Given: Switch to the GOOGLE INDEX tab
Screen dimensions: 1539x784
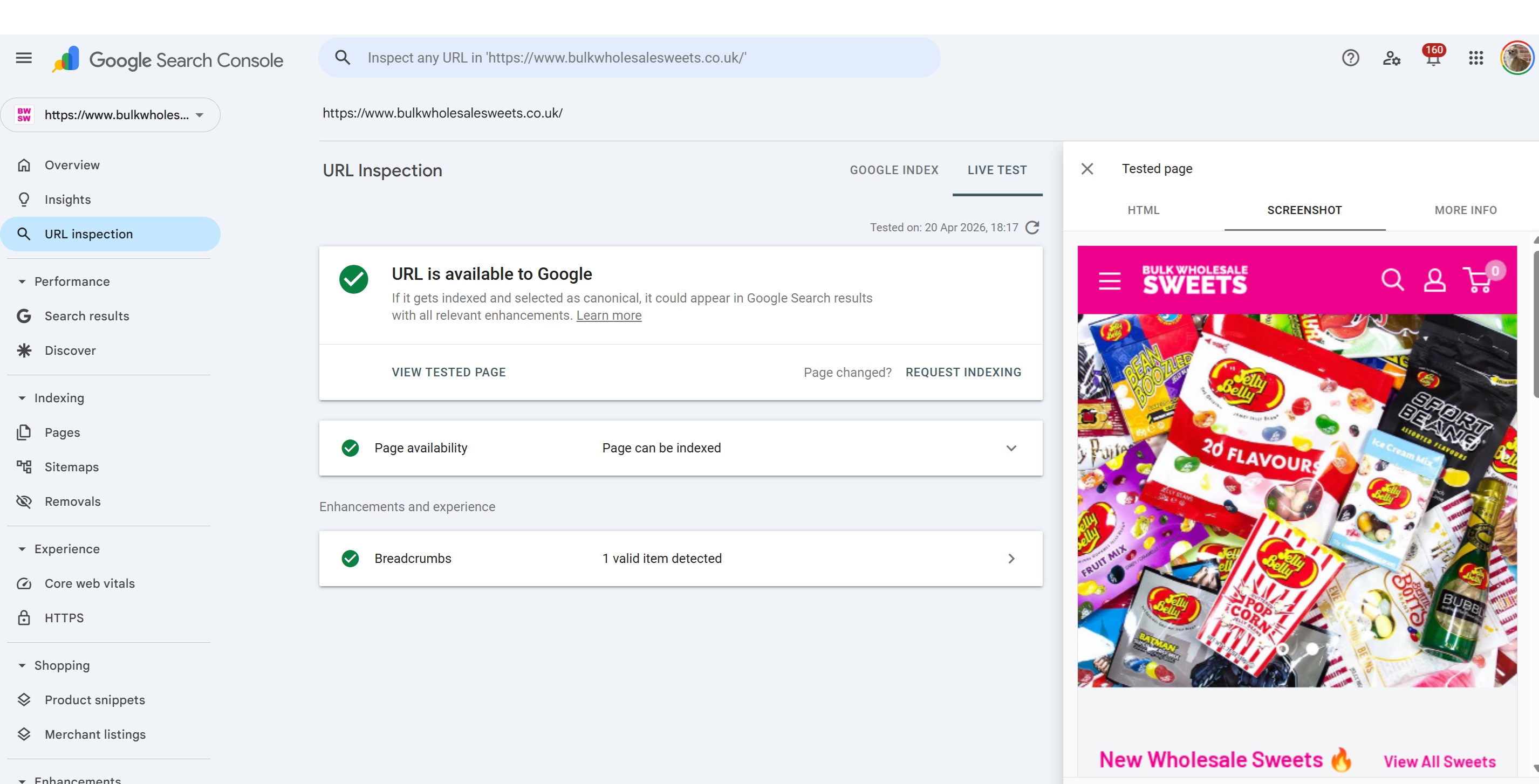Looking at the screenshot, I should click(x=893, y=169).
